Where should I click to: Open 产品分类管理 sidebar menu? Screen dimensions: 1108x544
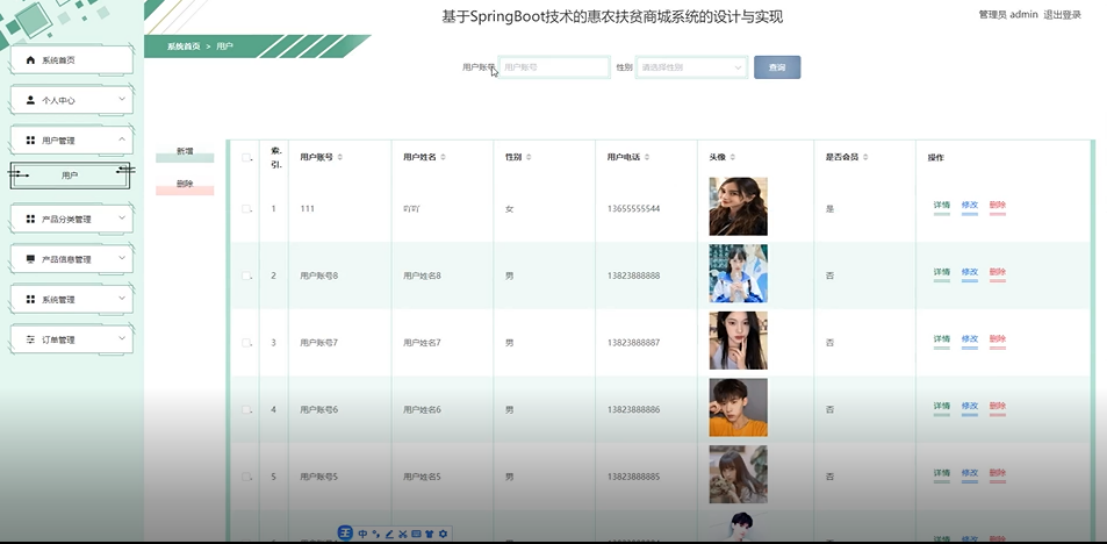(x=71, y=219)
